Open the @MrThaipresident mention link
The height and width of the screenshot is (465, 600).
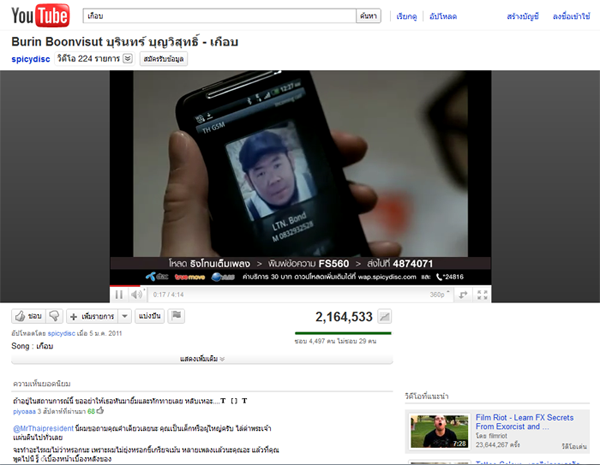tap(43, 428)
